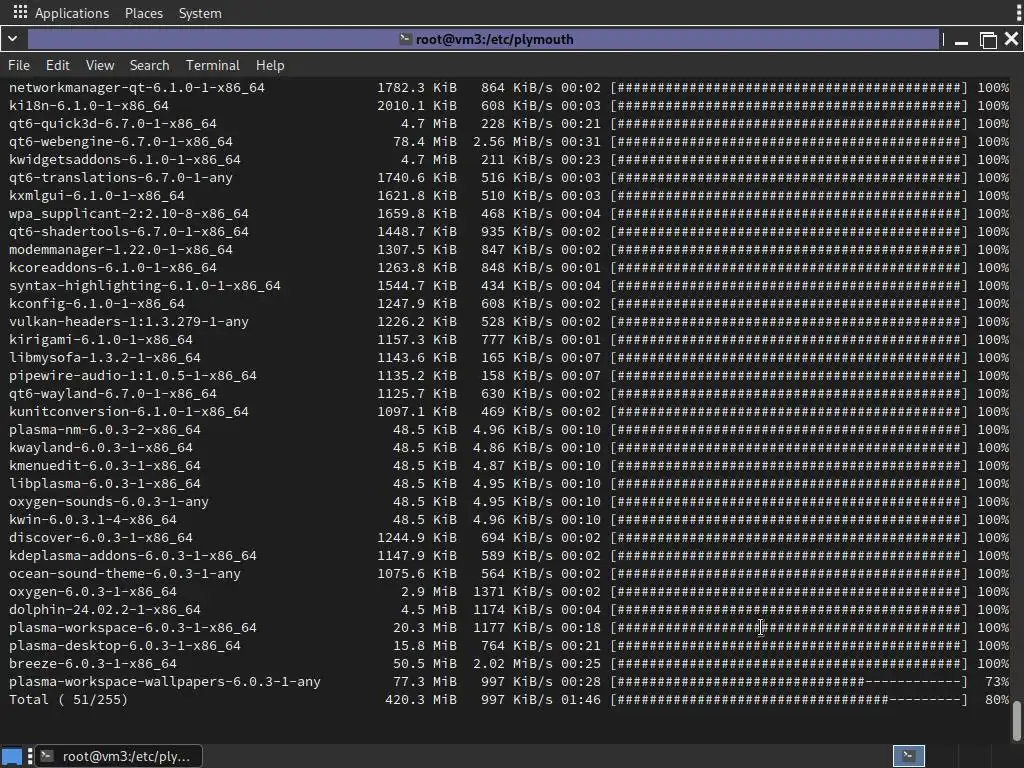Click text kdeplasma-addons-6.0.3-1-x86_64
Screen dimensions: 1024x768
[x=133, y=556]
